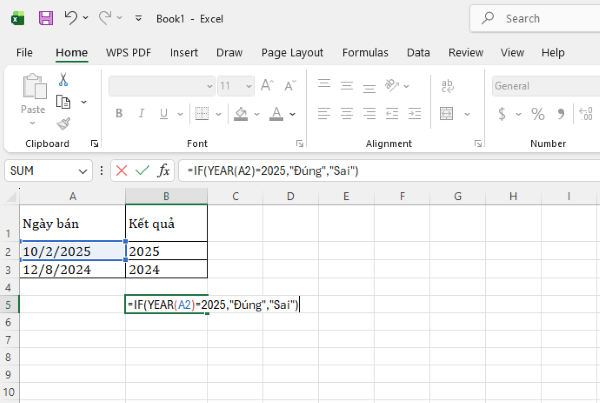The image size is (600, 403).
Task: Apply Accounting dollar format
Action: tap(502, 114)
